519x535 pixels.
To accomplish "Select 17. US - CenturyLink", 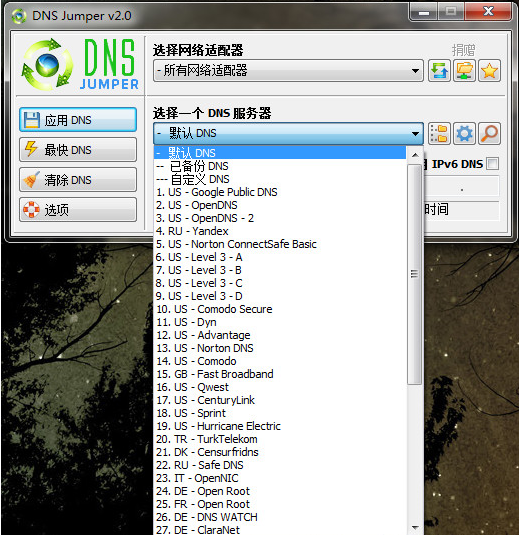I will click(280, 400).
